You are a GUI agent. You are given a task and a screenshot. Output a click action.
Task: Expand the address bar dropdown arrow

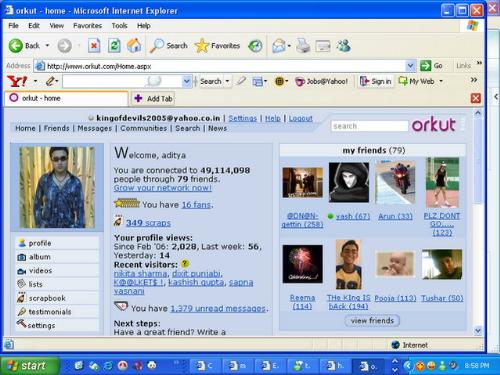(x=411, y=66)
